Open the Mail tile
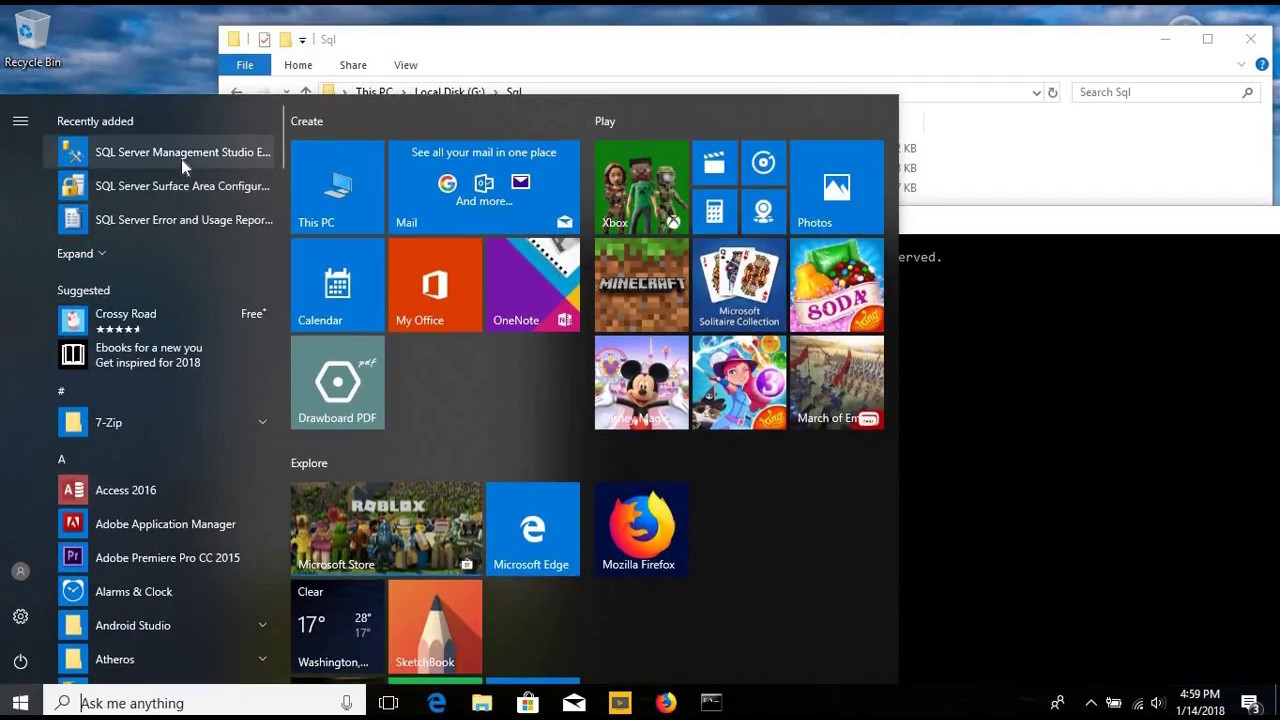 pyautogui.click(x=484, y=187)
